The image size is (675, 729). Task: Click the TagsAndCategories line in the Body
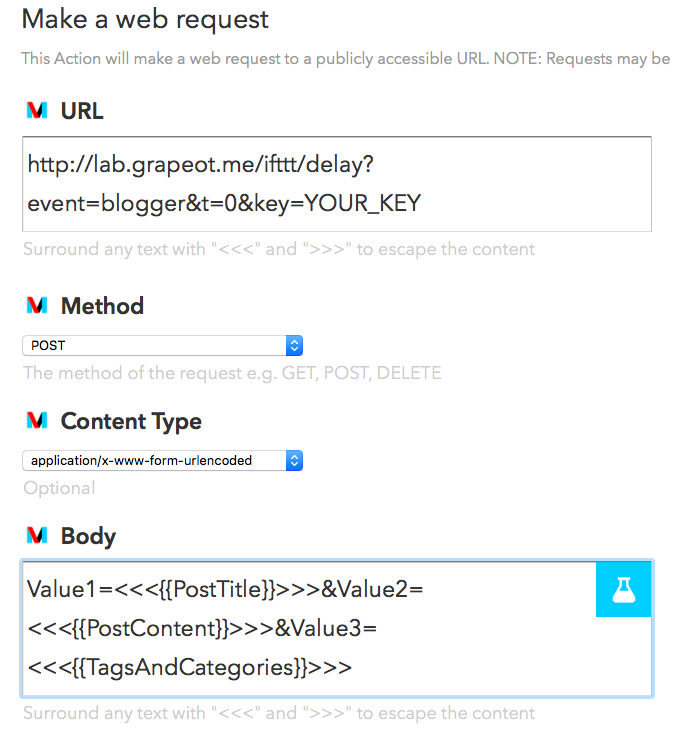pyautogui.click(x=190, y=668)
